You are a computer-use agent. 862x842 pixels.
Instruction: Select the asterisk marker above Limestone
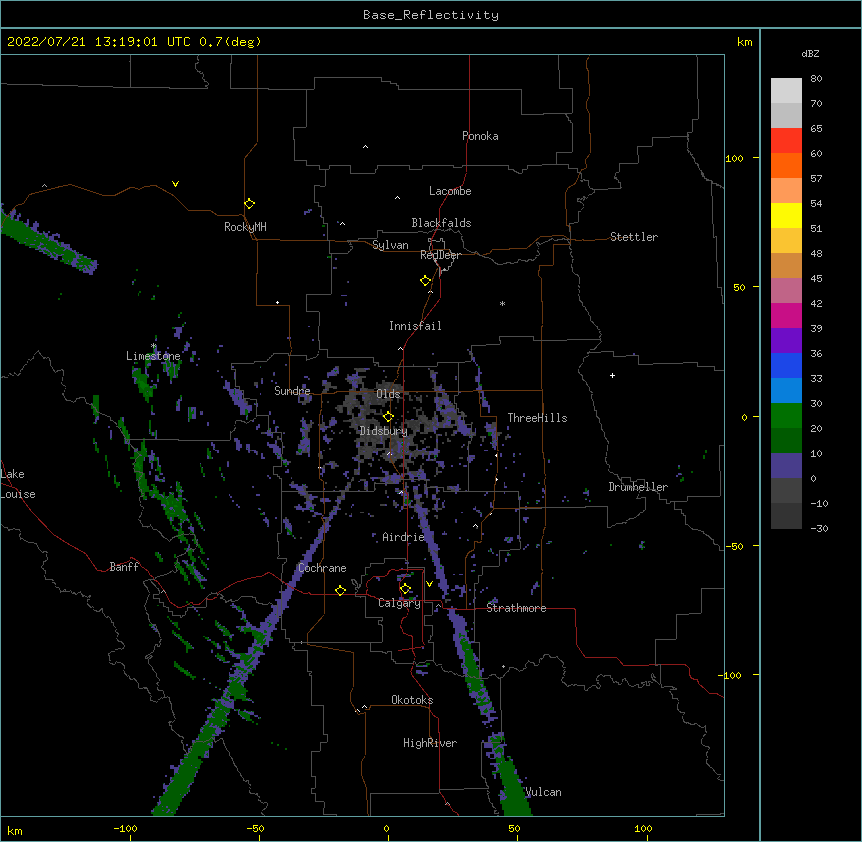(153, 346)
